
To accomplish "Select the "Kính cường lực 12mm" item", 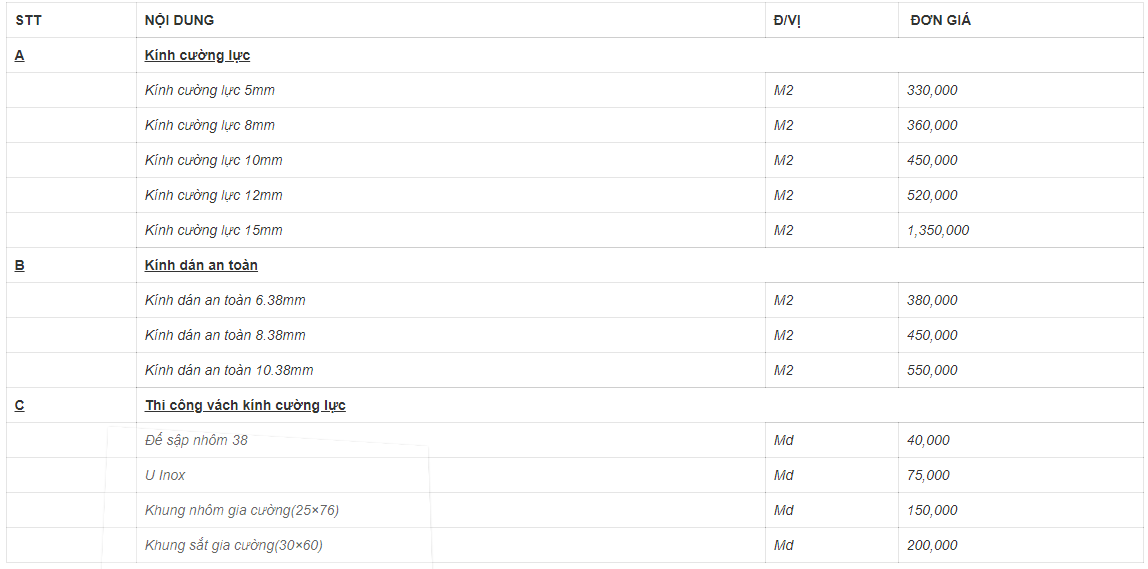I will pyautogui.click(x=213, y=195).
